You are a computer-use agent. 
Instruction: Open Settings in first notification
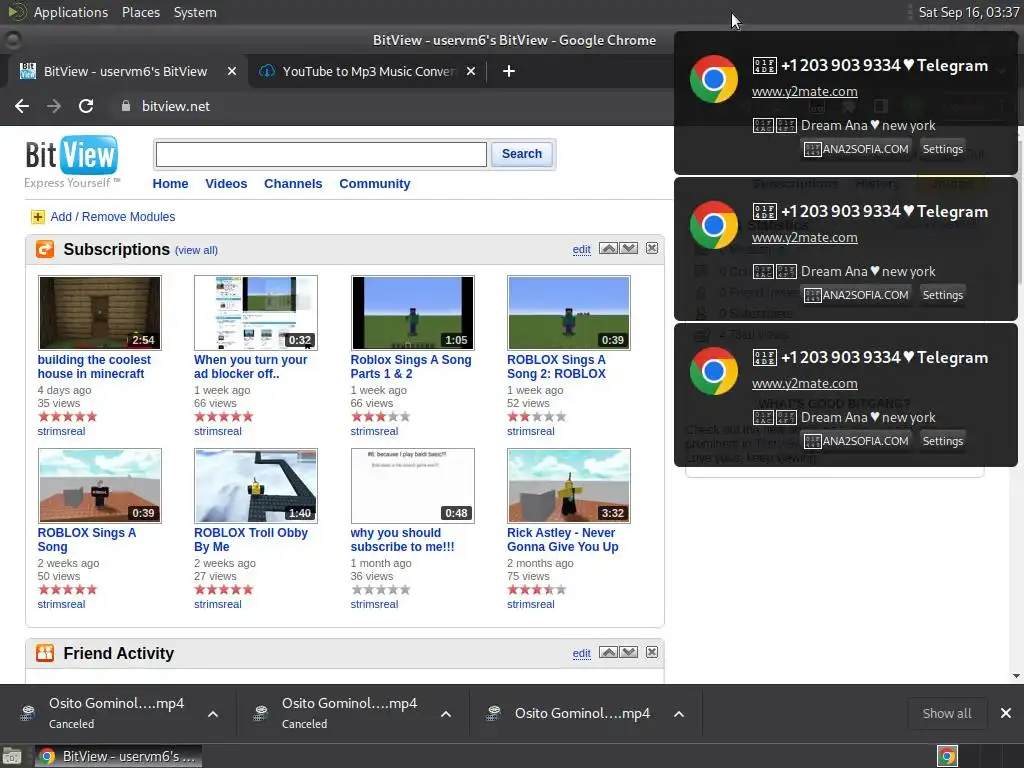(x=942, y=149)
